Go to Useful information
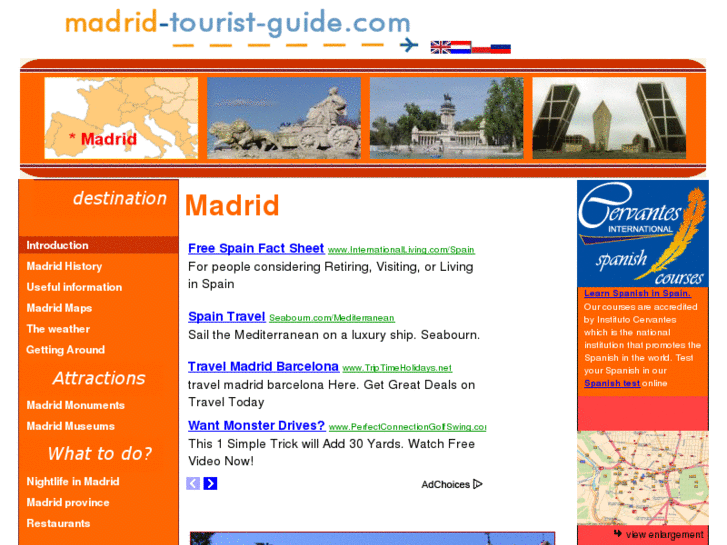The width and height of the screenshot is (727, 545). click(x=74, y=287)
